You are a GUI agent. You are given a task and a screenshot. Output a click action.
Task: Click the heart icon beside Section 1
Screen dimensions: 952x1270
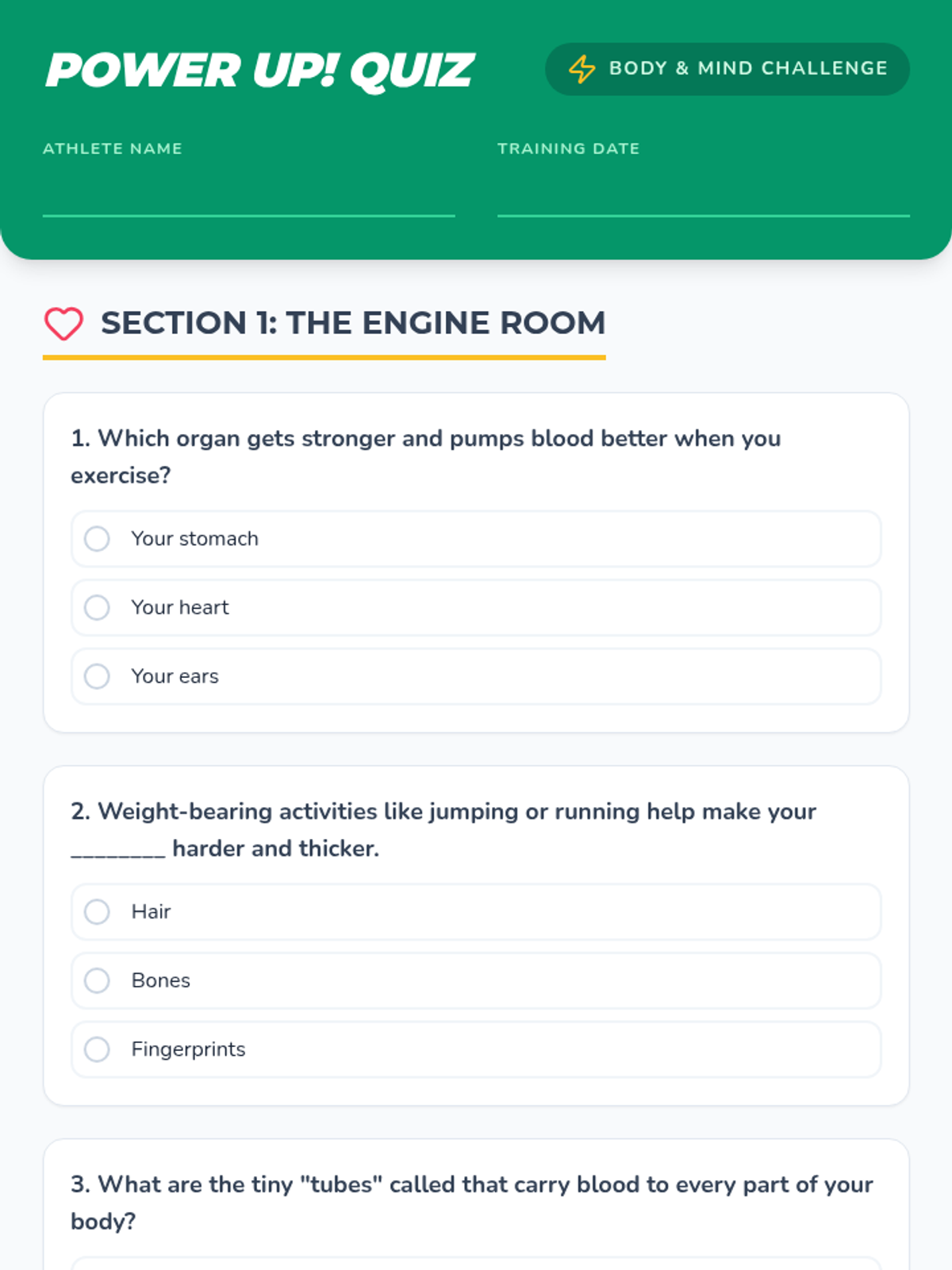(x=63, y=324)
